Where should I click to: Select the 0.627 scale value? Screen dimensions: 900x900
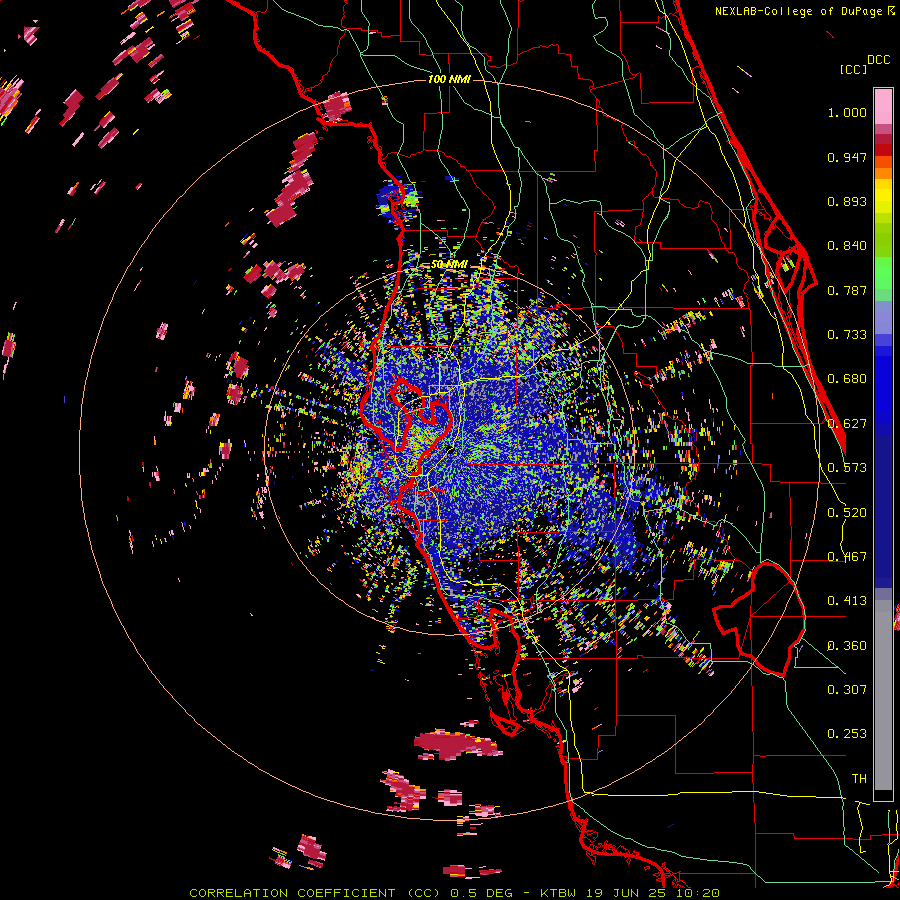[x=847, y=424]
